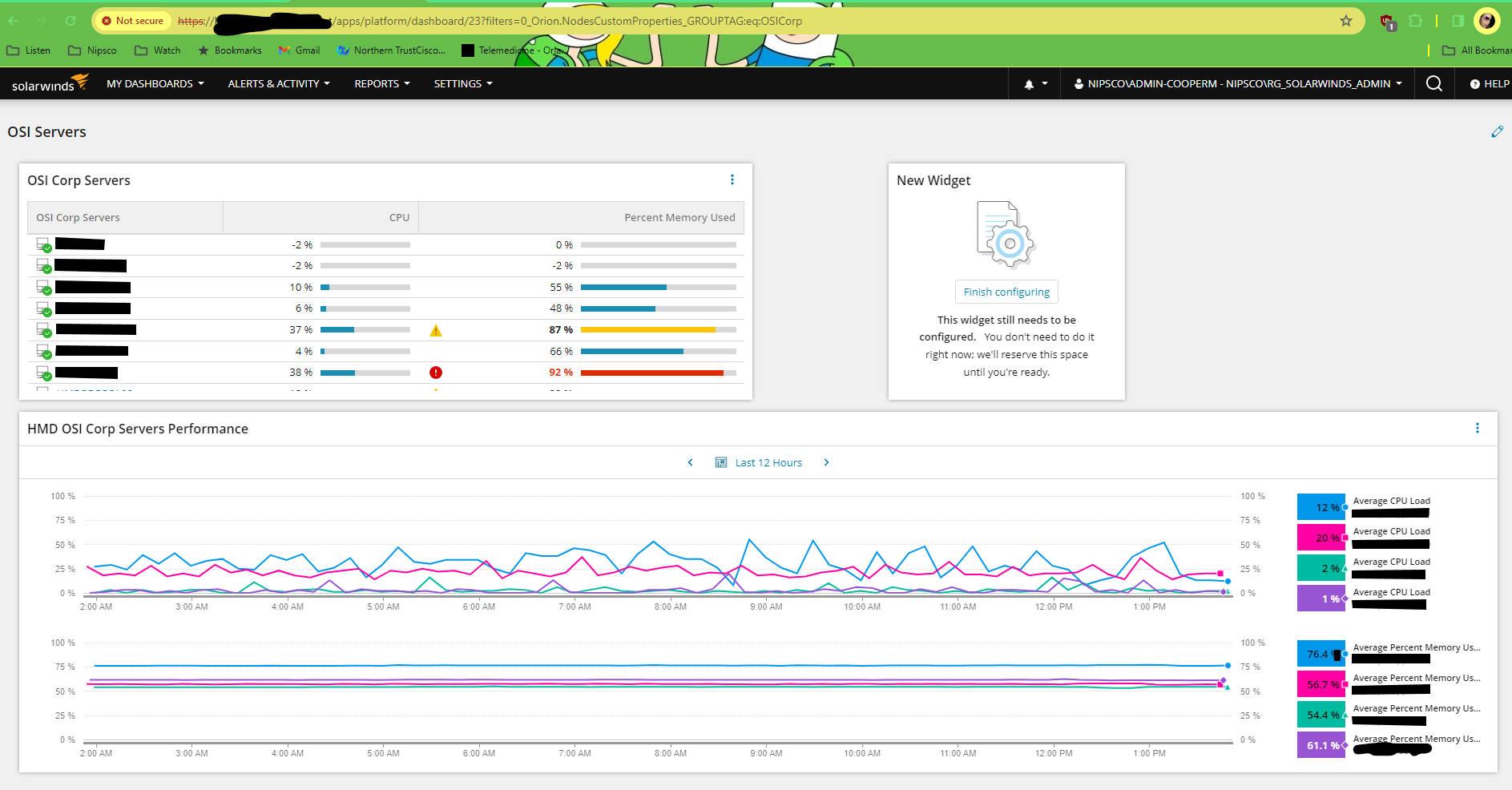Screen dimensions: 1512x790
Task: Toggle the 1 % Average CPU Load legend
Action: pos(1321,599)
